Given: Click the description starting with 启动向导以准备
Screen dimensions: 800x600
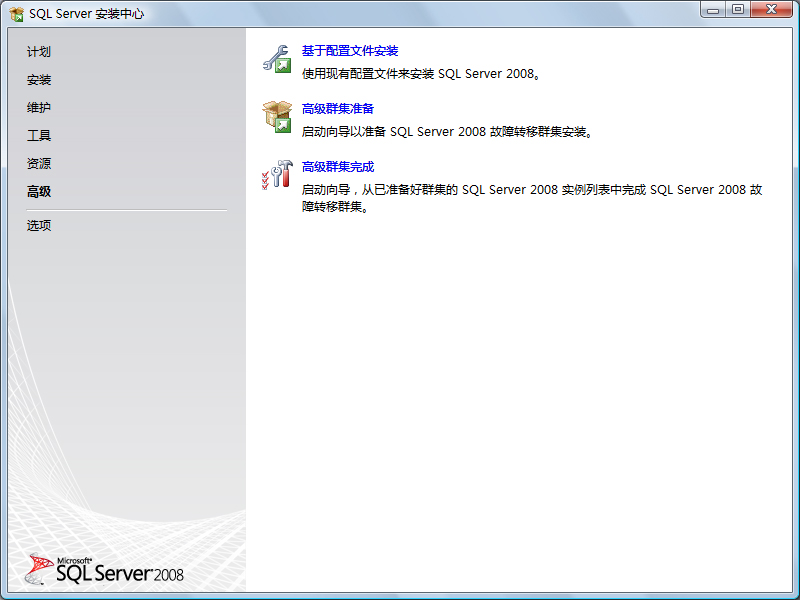Looking at the screenshot, I should [x=447, y=132].
